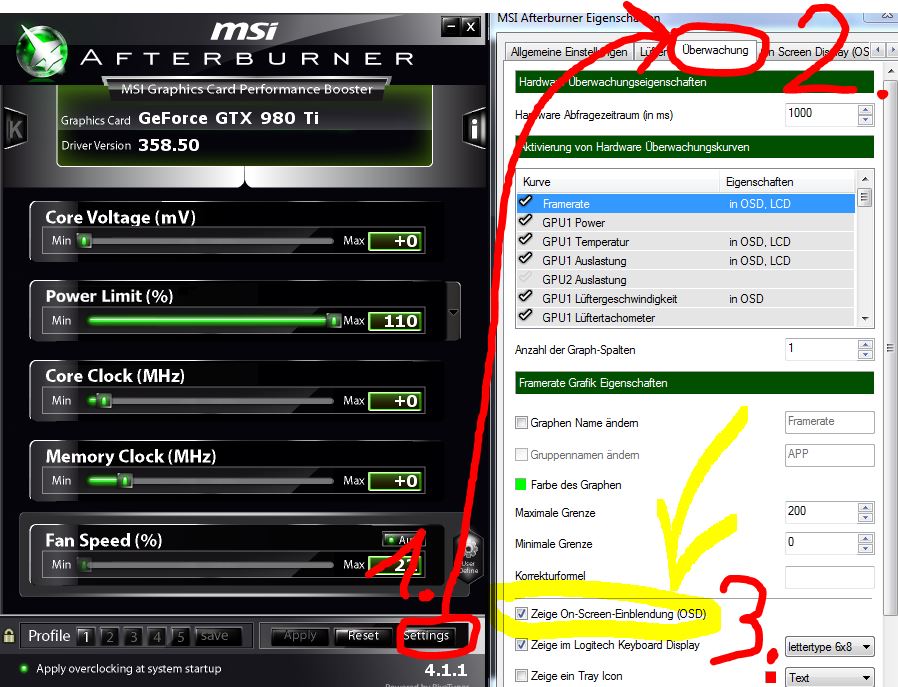
Task: Open the fan User Define gear icon
Action: (468, 558)
